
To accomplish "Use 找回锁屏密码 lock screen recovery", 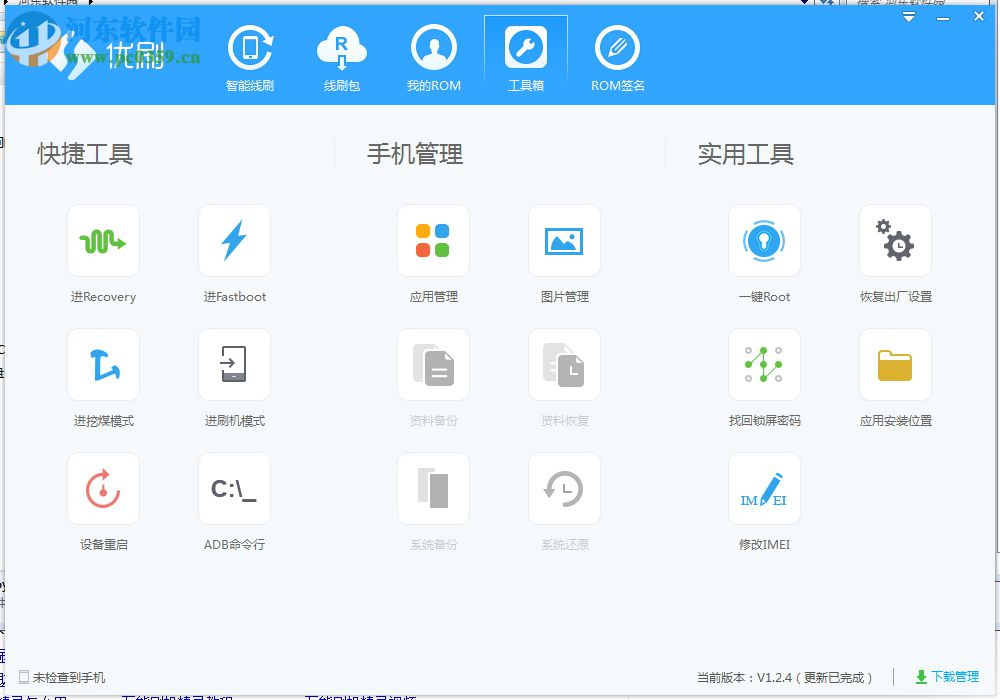I will coord(764,378).
